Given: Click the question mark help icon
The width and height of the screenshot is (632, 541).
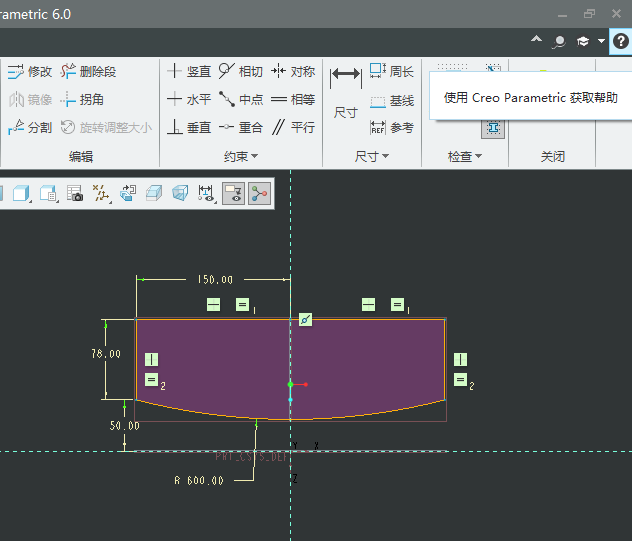Looking at the screenshot, I should (x=620, y=41).
